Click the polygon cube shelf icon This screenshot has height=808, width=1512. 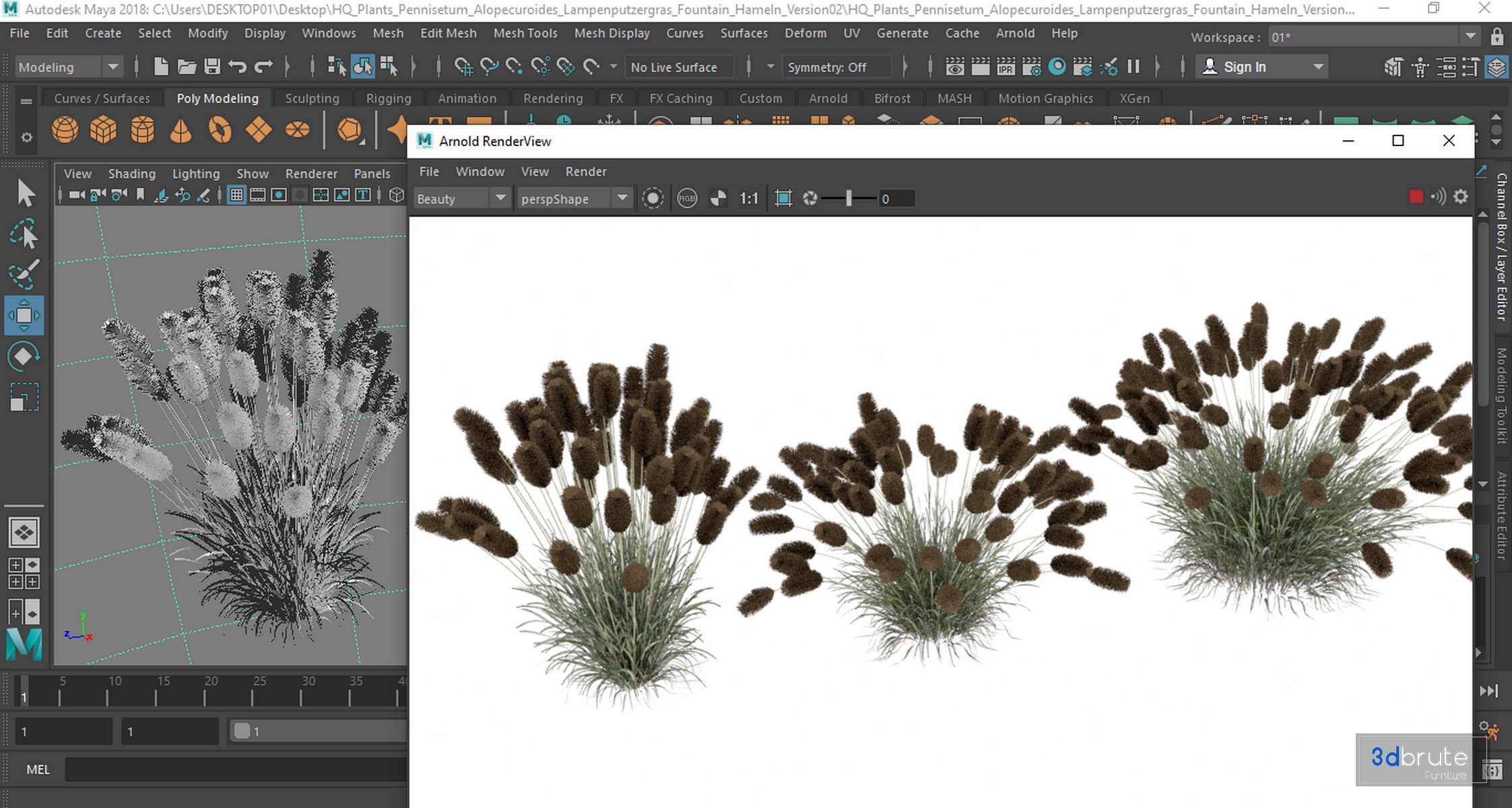[103, 129]
